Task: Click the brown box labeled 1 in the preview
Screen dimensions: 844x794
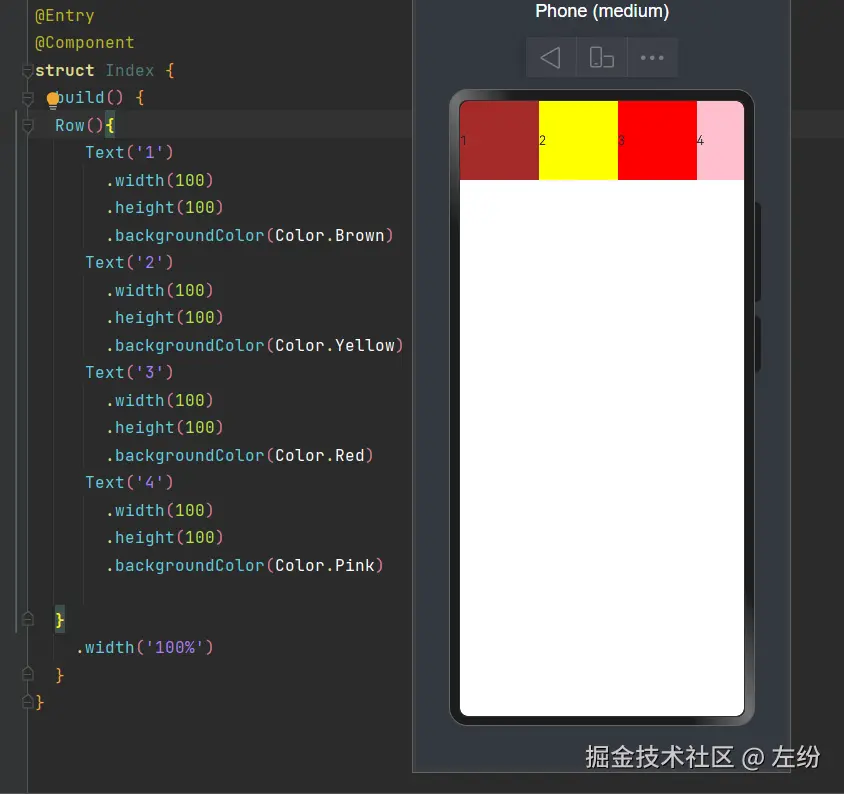Action: (x=499, y=140)
